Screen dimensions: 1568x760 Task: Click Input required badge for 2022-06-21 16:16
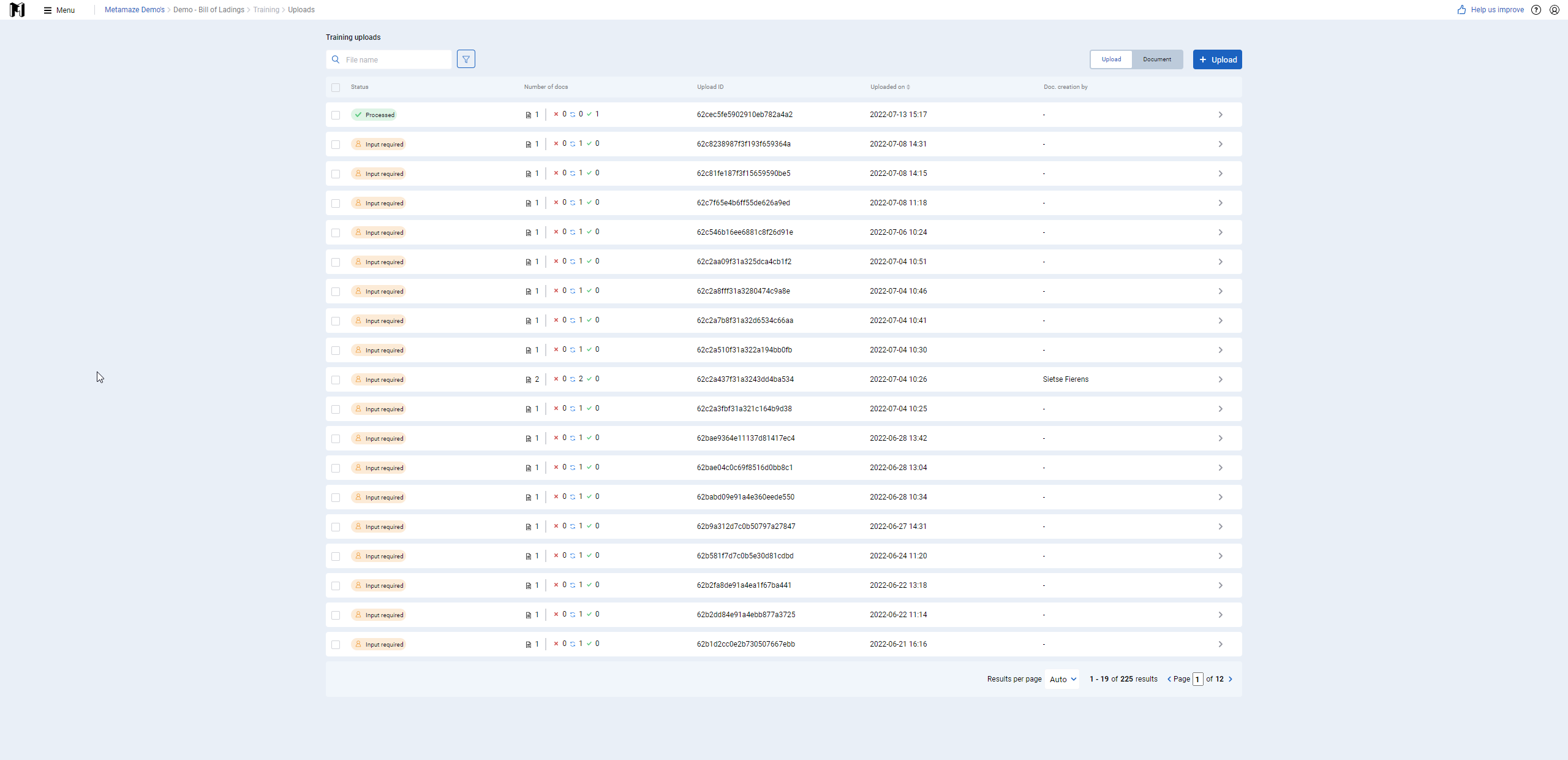click(379, 644)
